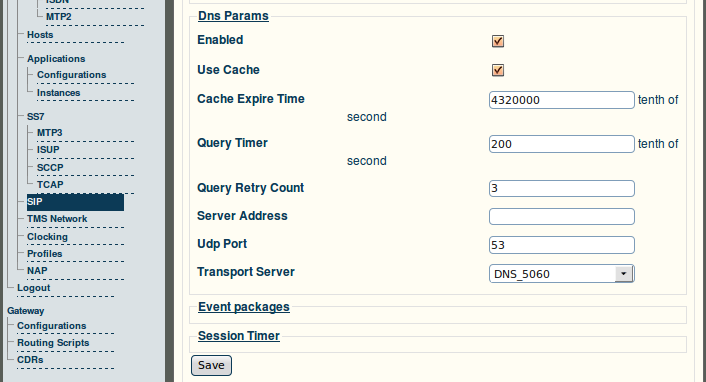Uncheck the Use Cache checkbox
Screen dimensions: 706x382
tap(498, 70)
